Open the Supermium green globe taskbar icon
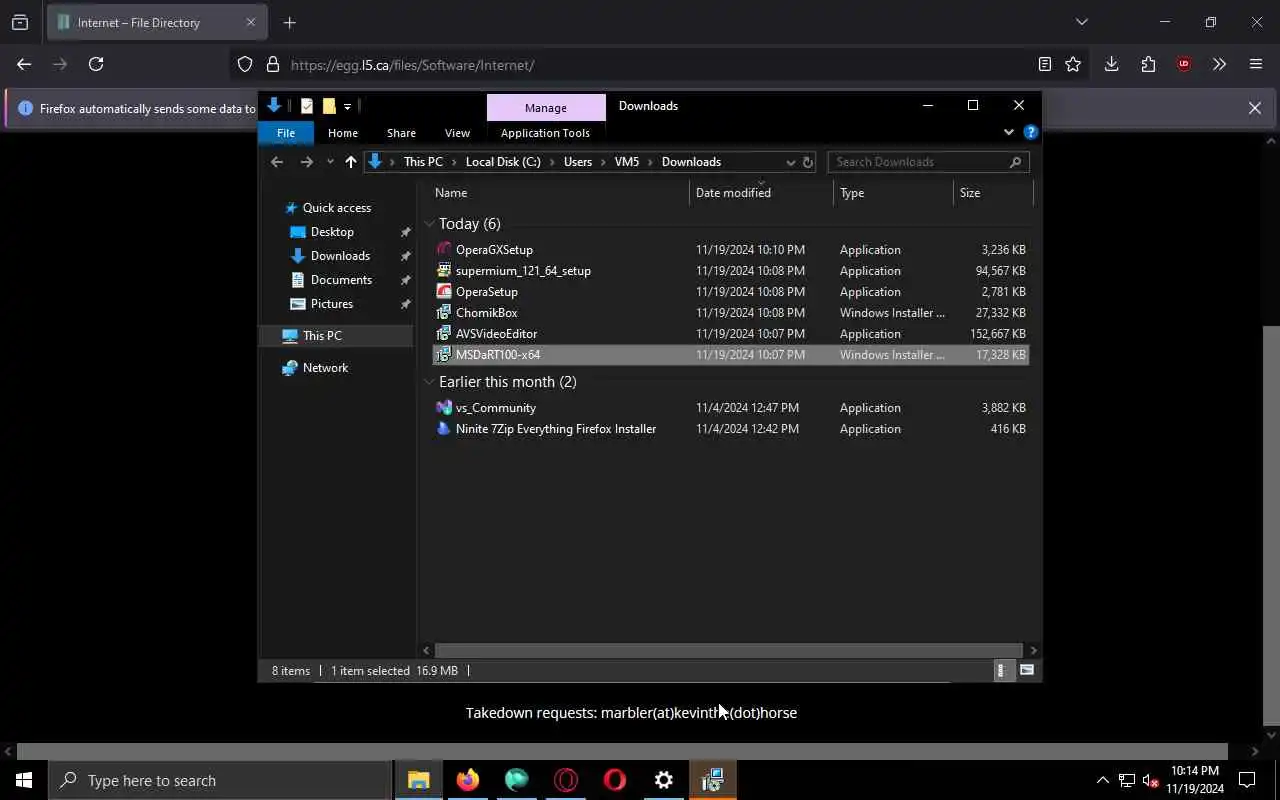Viewport: 1280px width, 800px height. point(517,780)
